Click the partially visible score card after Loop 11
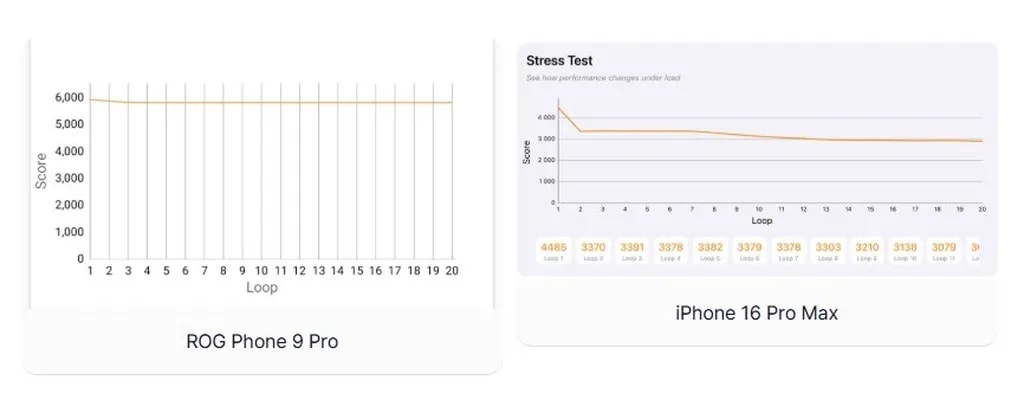Screen dimensions: 1024x406 click(x=976, y=251)
